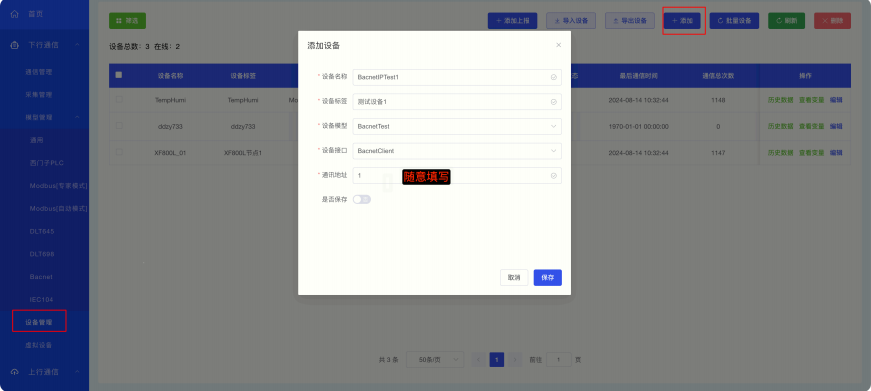
Task: Check the XF800L_01 row checkbox
Action: click(119, 151)
